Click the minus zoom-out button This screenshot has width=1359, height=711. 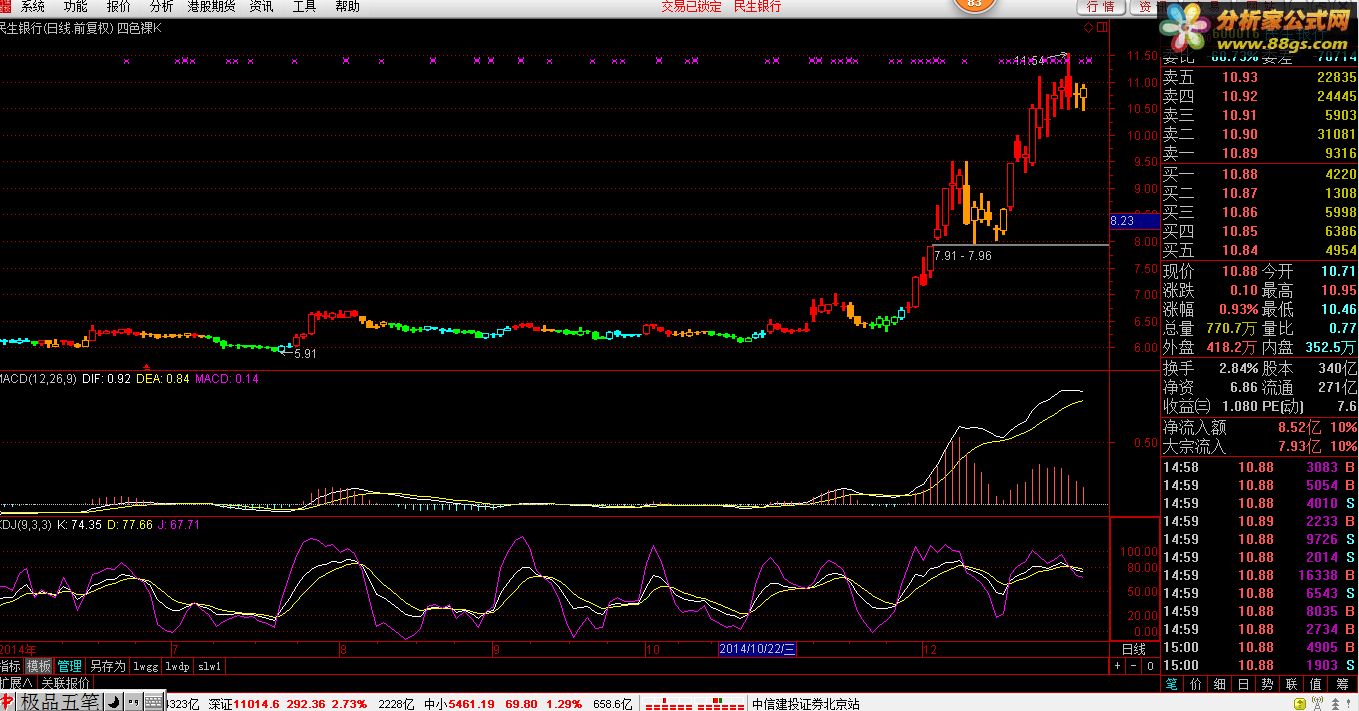[x=1134, y=666]
